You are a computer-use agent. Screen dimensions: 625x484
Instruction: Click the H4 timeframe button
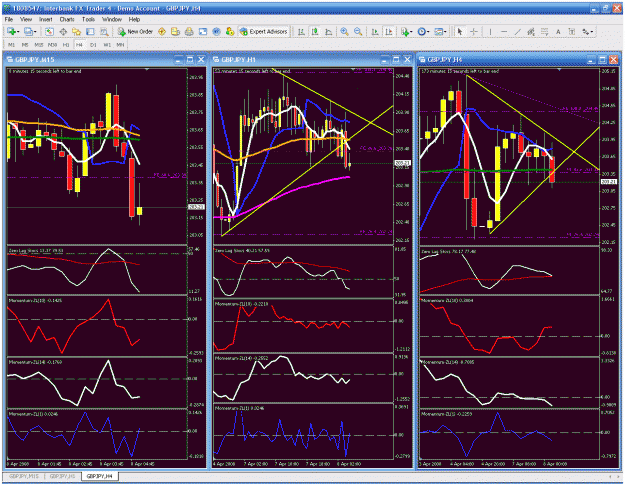(79, 45)
